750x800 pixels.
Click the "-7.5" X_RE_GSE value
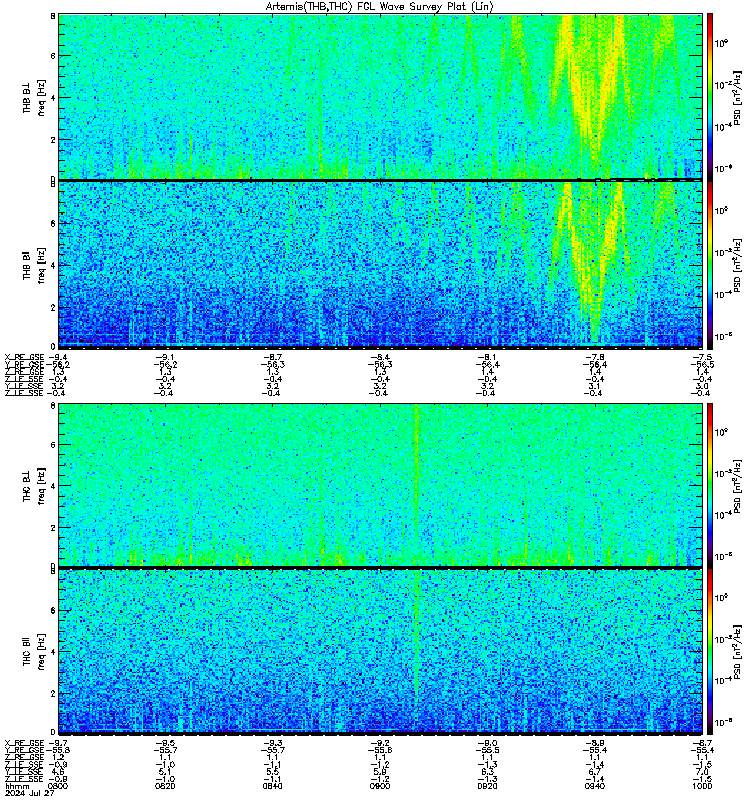(x=702, y=357)
